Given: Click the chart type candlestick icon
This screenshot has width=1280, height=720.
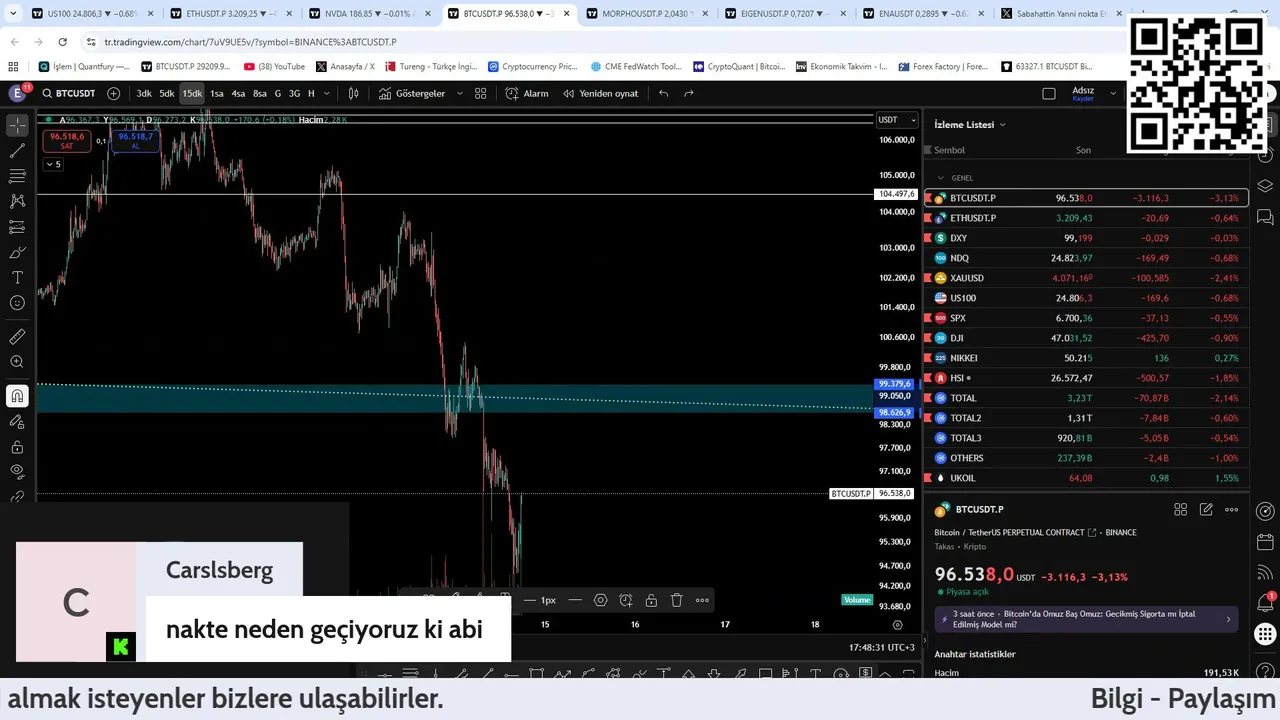Looking at the screenshot, I should [353, 93].
